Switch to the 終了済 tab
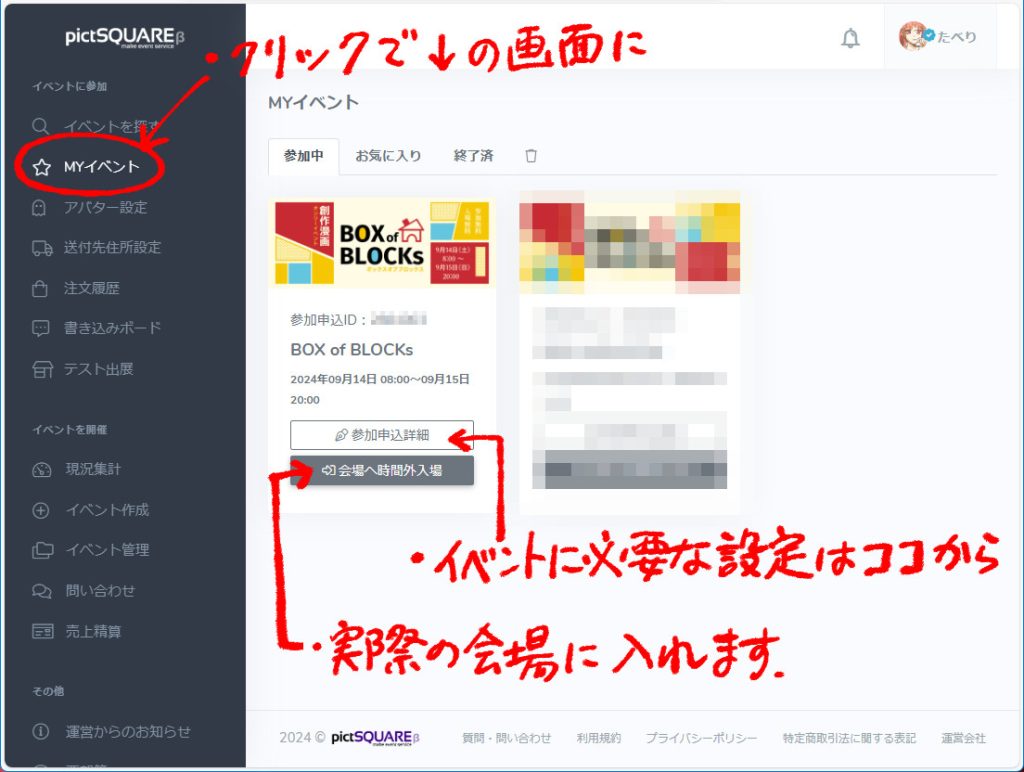 (473, 156)
